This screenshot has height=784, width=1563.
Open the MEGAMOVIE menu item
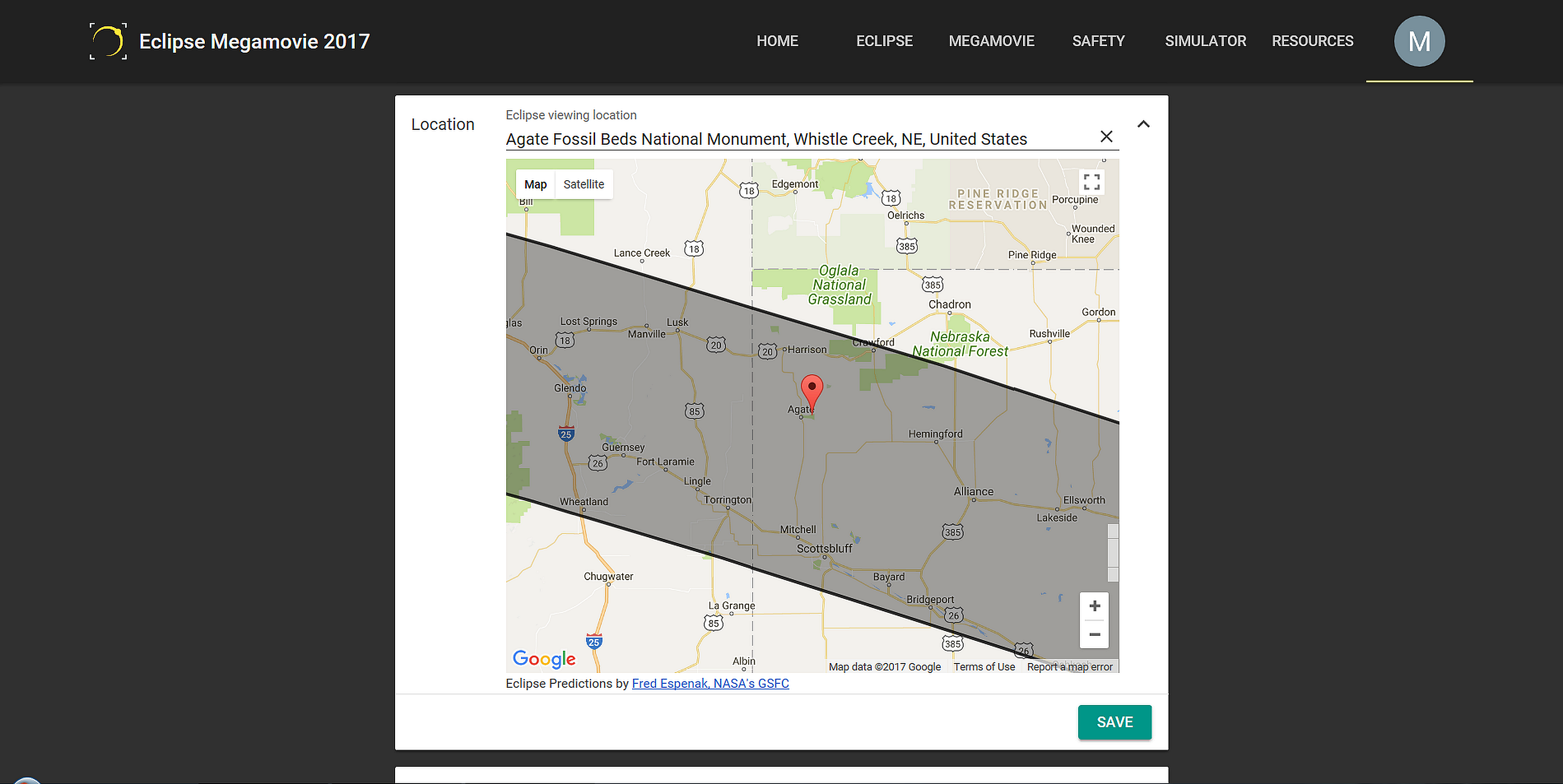[x=991, y=41]
